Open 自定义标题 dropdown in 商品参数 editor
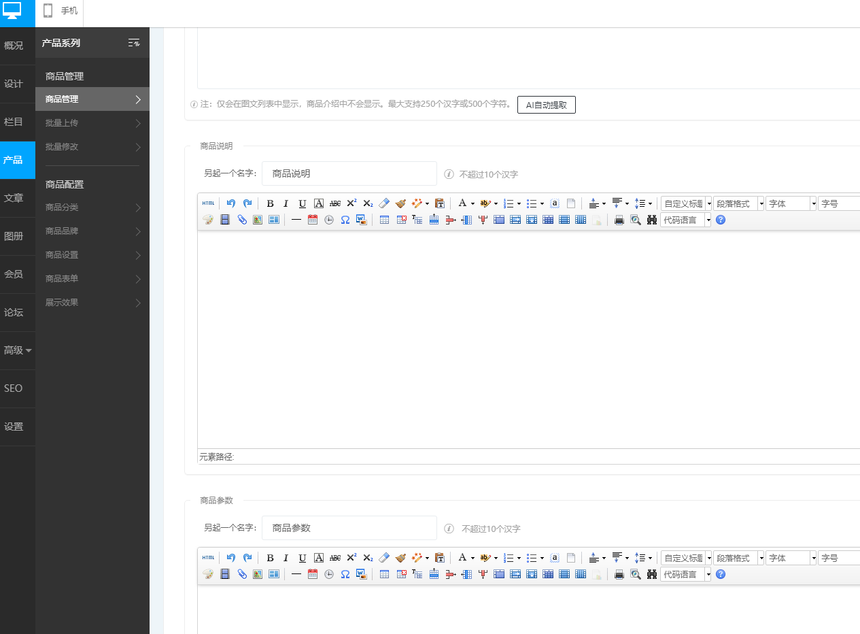 686,558
